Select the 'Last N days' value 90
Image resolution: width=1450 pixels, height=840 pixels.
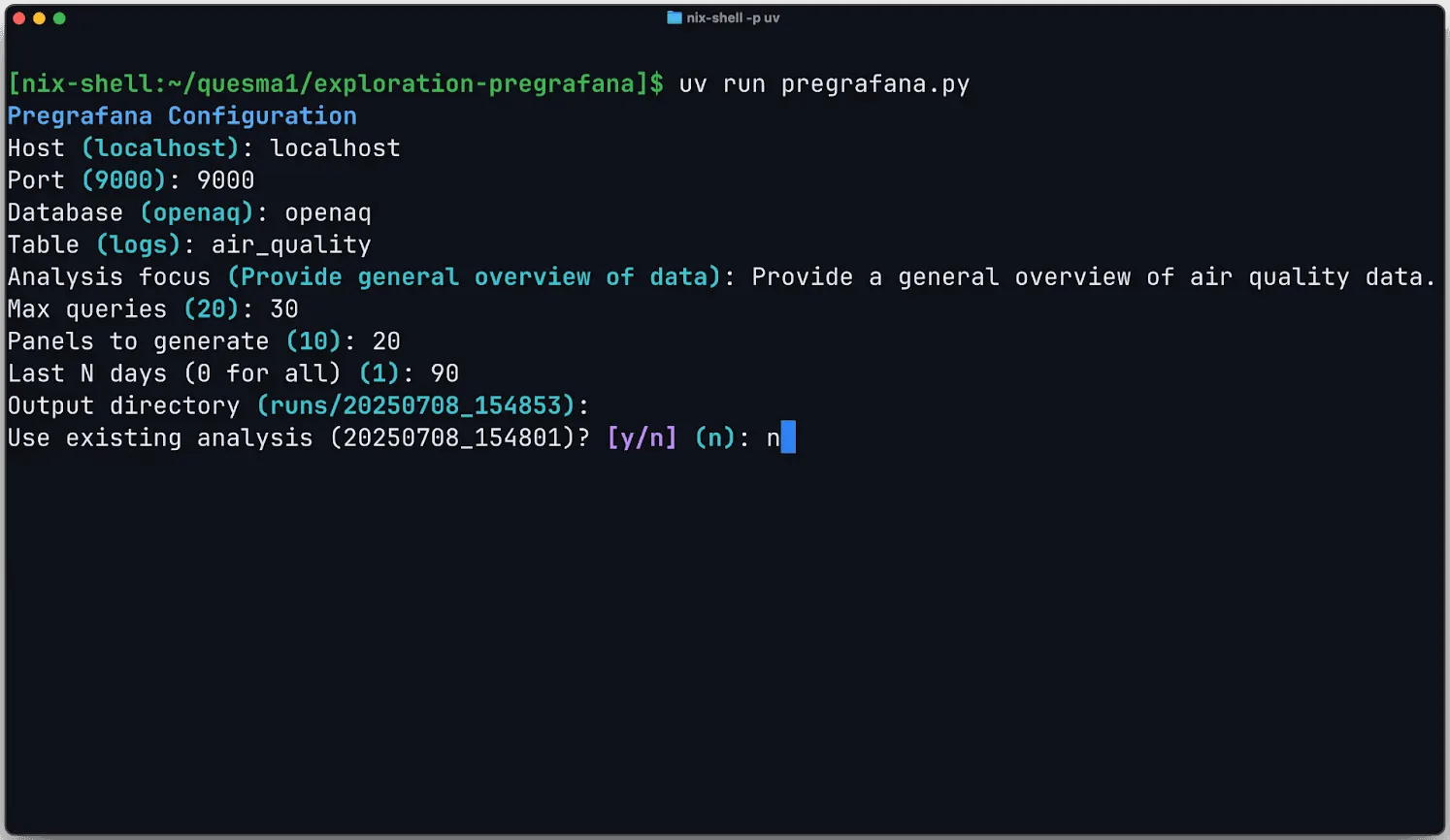click(x=445, y=372)
